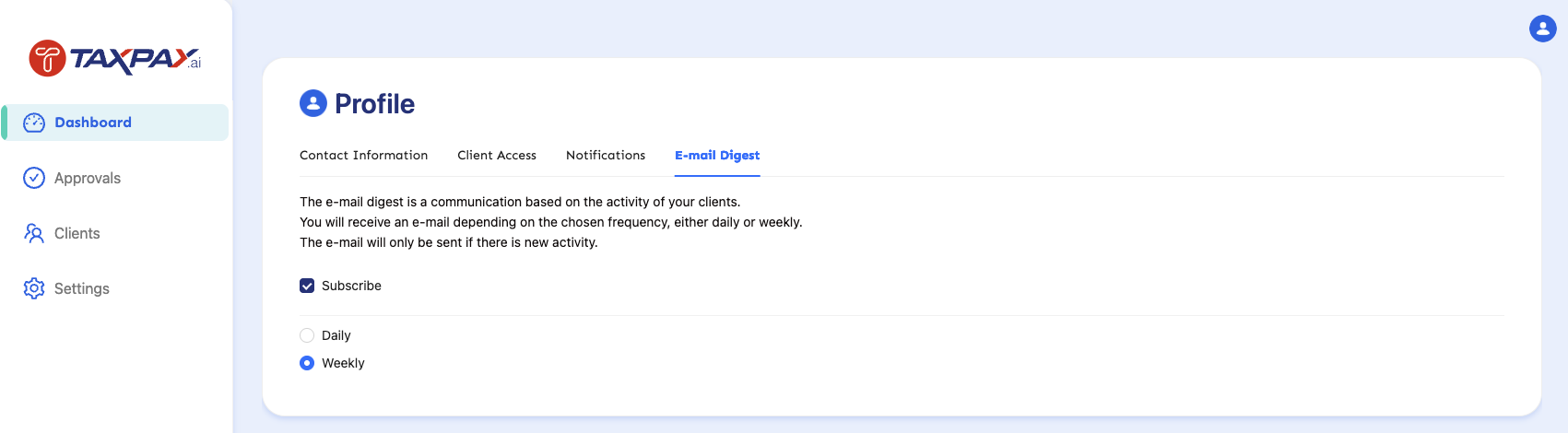Click the Approvals text in sidebar
Screen dimensions: 1568x433
click(88, 178)
